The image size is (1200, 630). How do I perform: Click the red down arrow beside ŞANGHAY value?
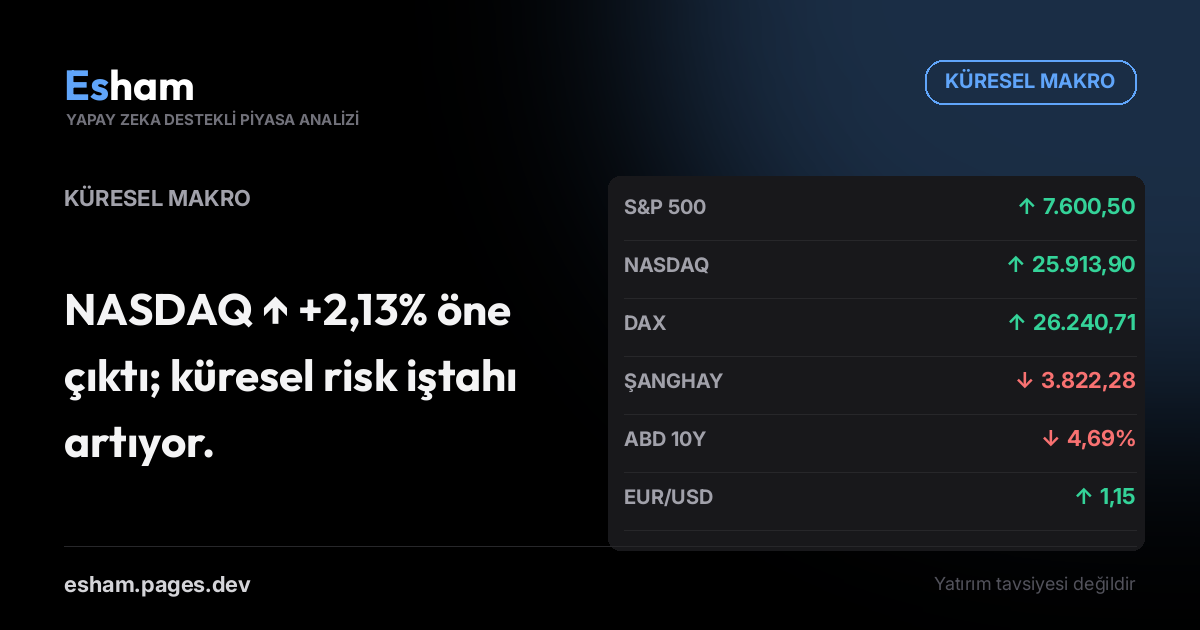coord(1024,381)
